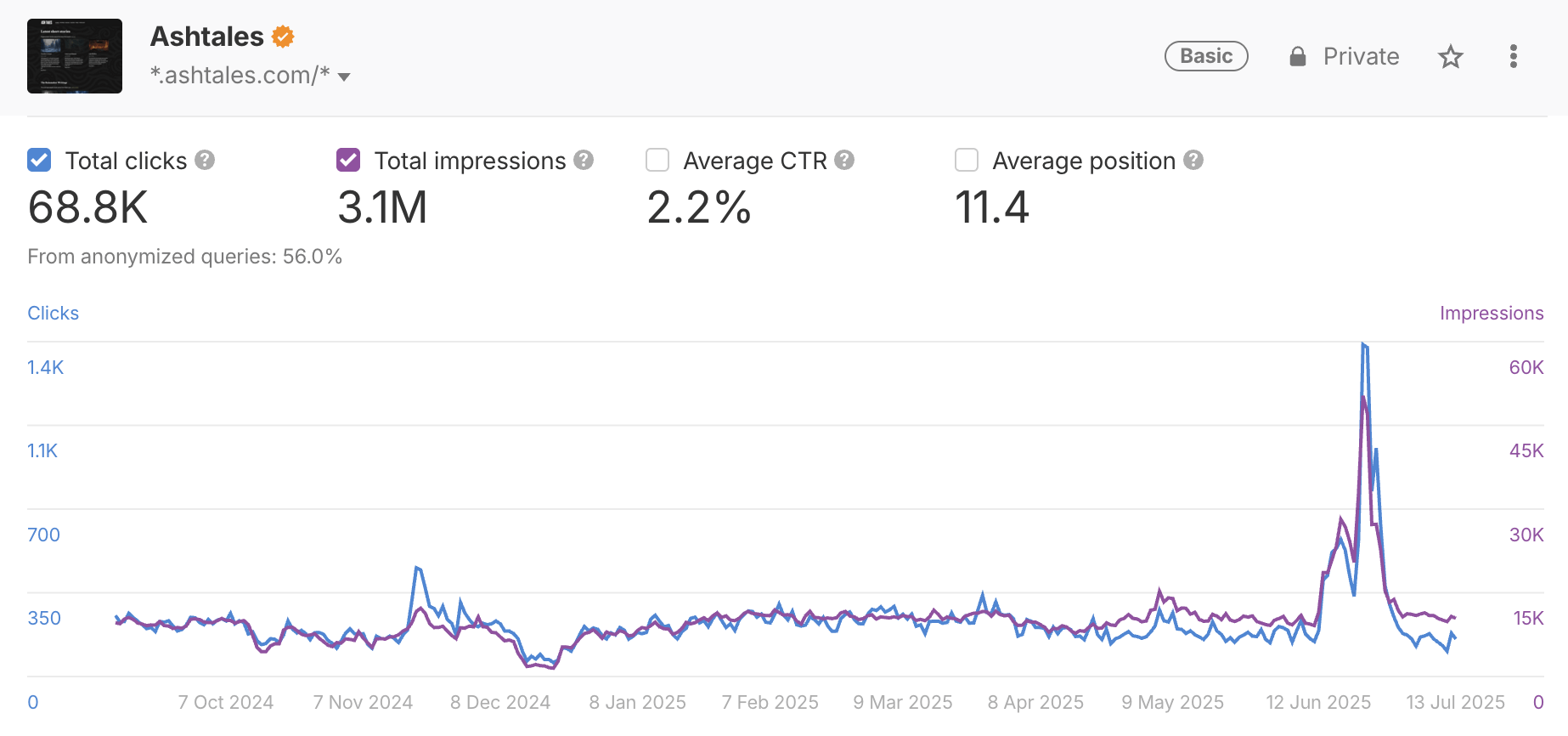Open help tooltip for Average position
Image resolution: width=1568 pixels, height=736 pixels.
(1193, 160)
